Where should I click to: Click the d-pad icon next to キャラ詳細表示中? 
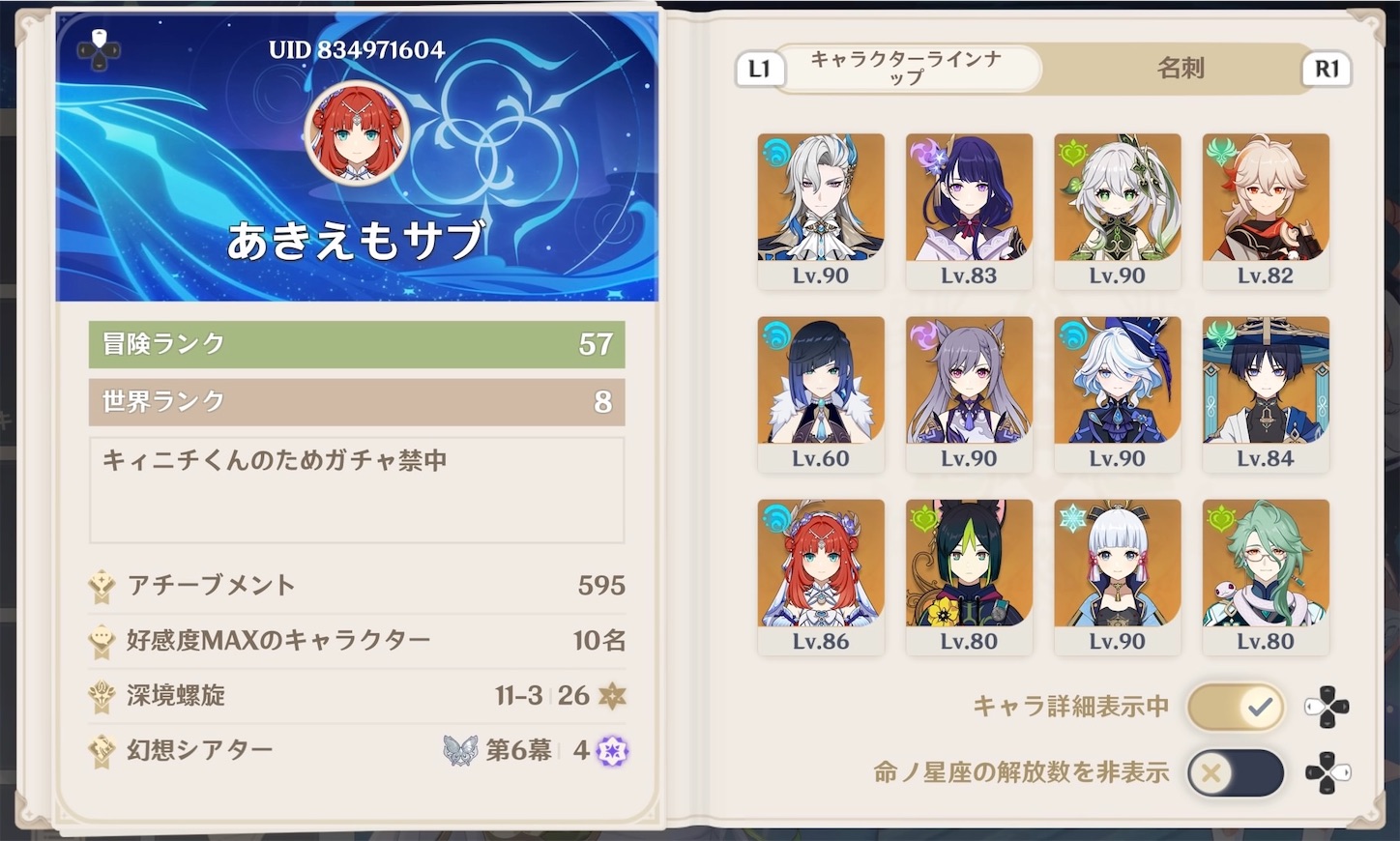pyautogui.click(x=1327, y=708)
